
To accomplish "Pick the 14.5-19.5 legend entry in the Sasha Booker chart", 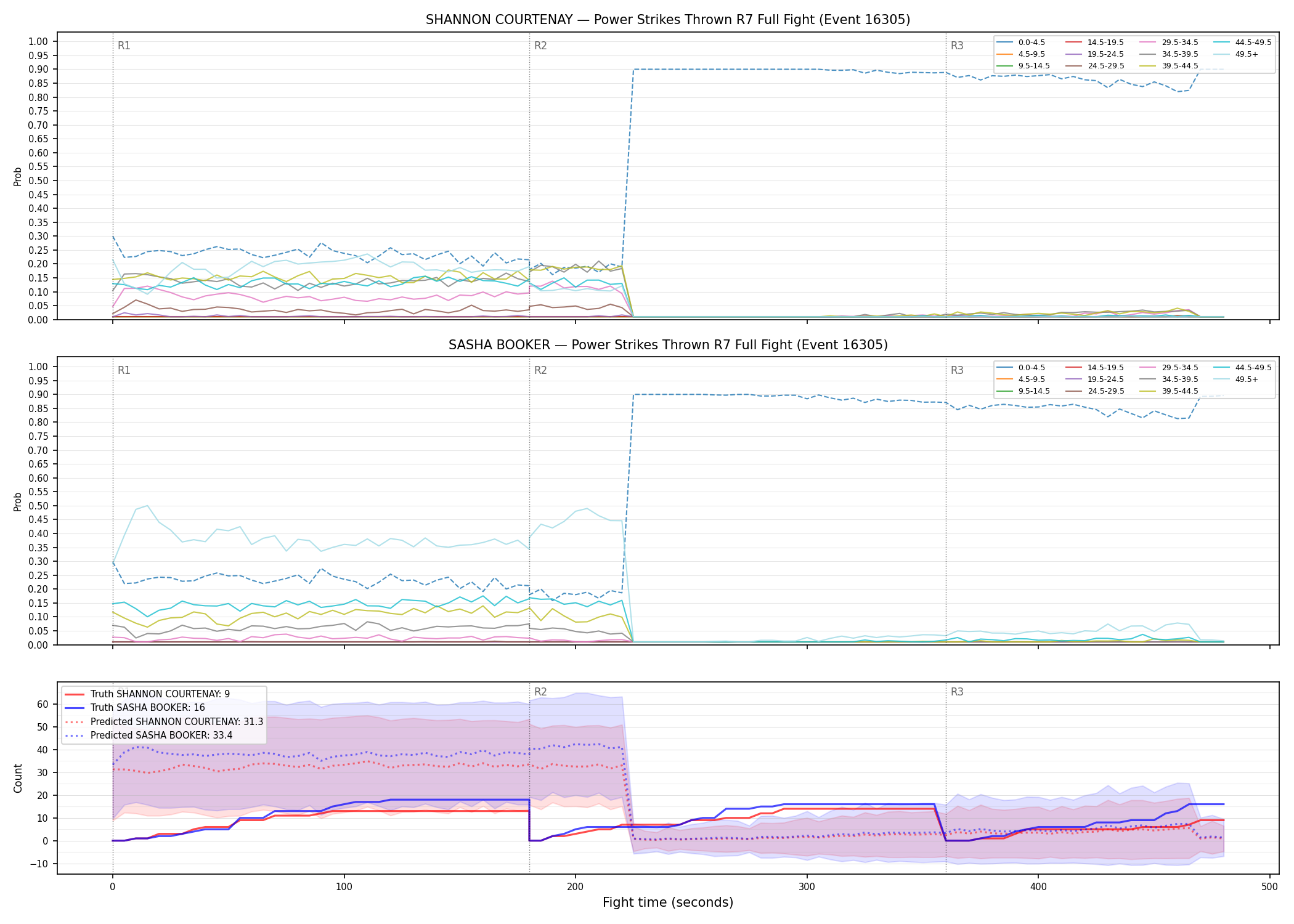I will [1095, 368].
